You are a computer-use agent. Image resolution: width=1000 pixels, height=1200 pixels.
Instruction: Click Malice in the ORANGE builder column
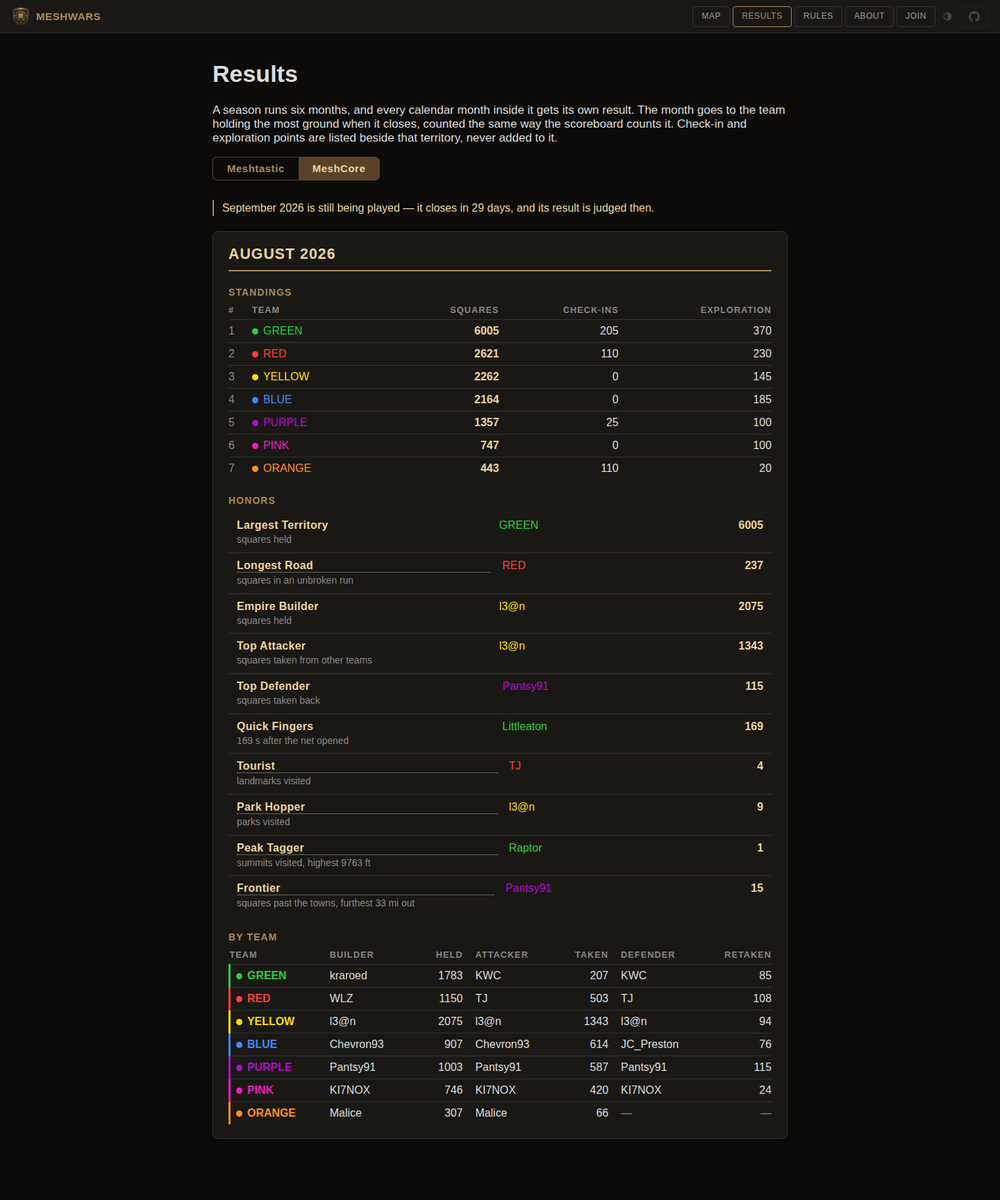346,1113
